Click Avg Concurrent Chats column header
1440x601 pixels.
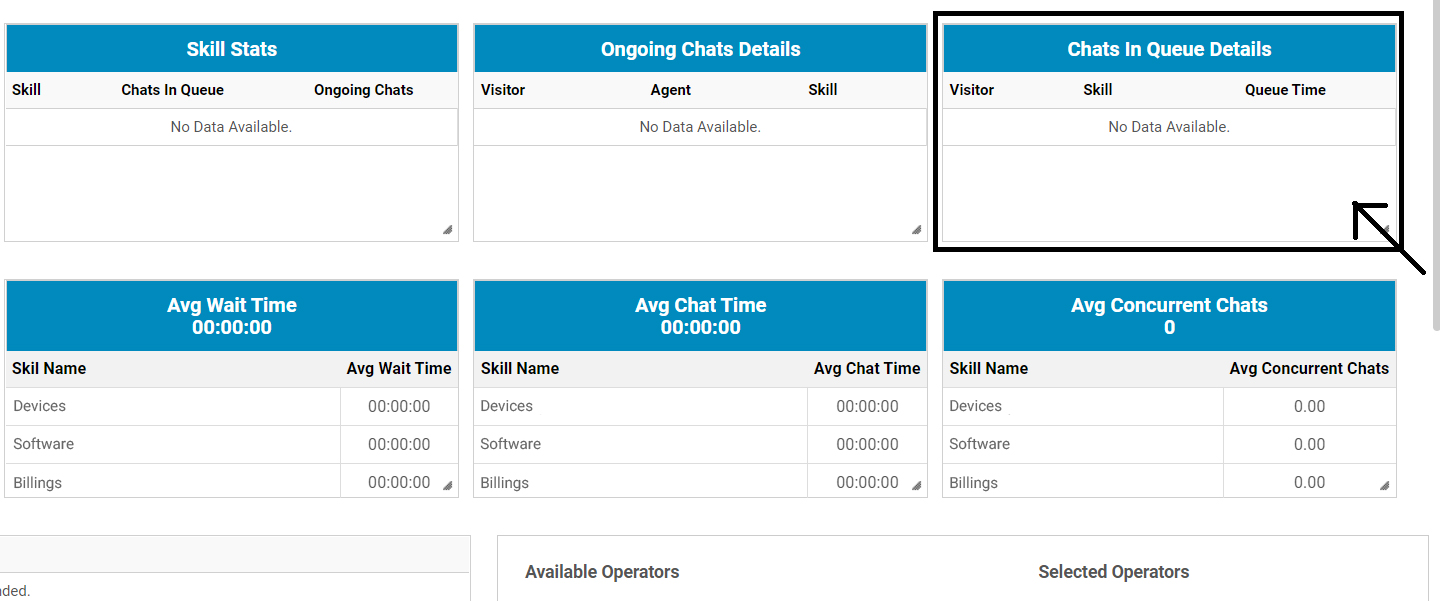[x=1308, y=369]
